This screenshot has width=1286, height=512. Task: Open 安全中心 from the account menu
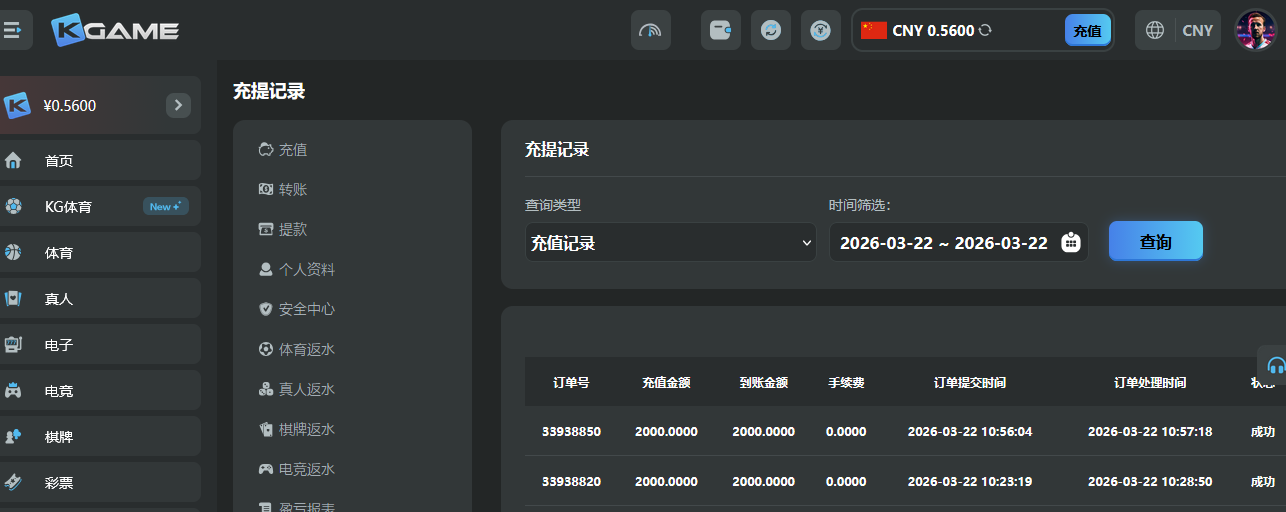pyautogui.click(x=306, y=309)
